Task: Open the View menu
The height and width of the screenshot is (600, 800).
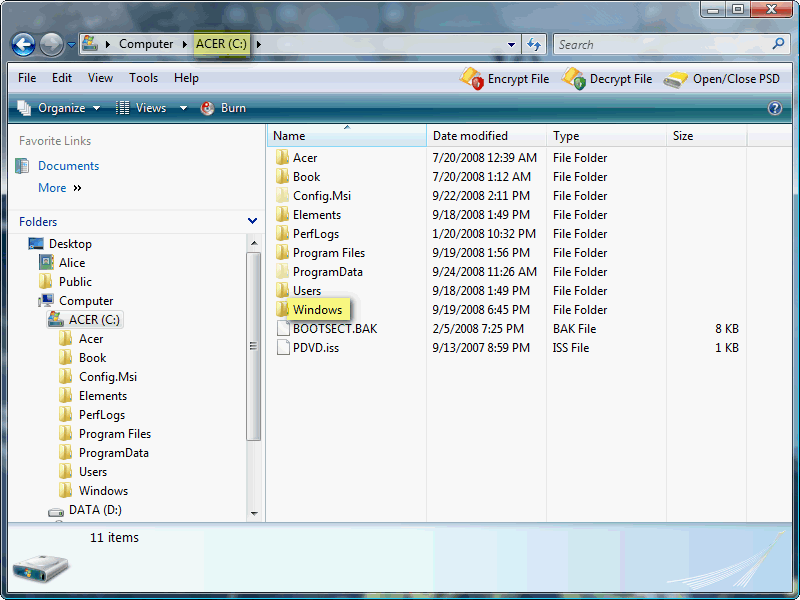Action: click(100, 78)
